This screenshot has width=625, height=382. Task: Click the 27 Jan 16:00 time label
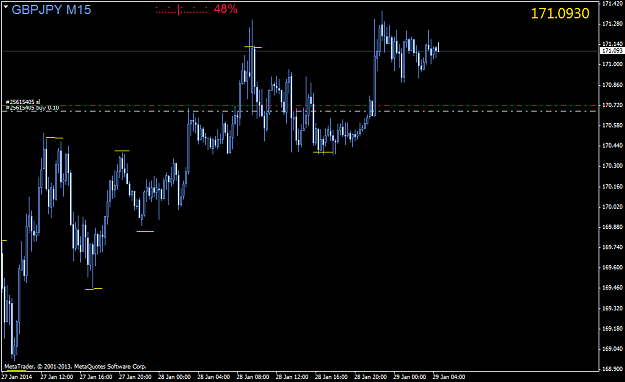[96, 377]
